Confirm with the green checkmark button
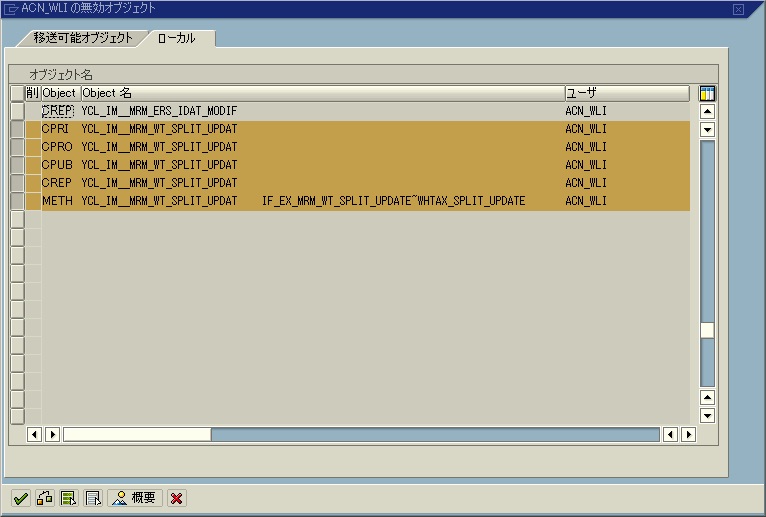This screenshot has height=517, width=766. tap(21, 498)
